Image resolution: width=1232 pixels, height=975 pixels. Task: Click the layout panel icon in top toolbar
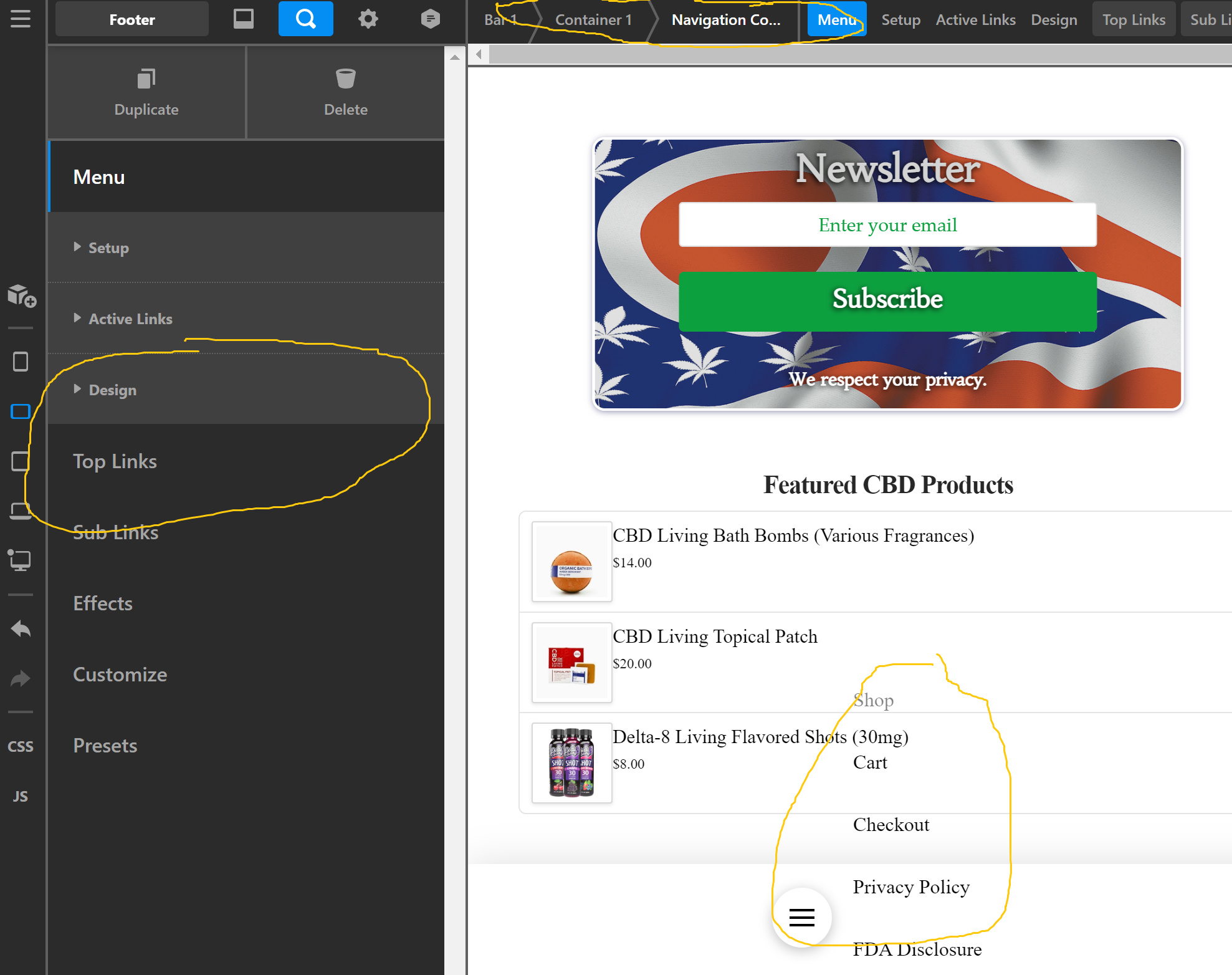[243, 19]
